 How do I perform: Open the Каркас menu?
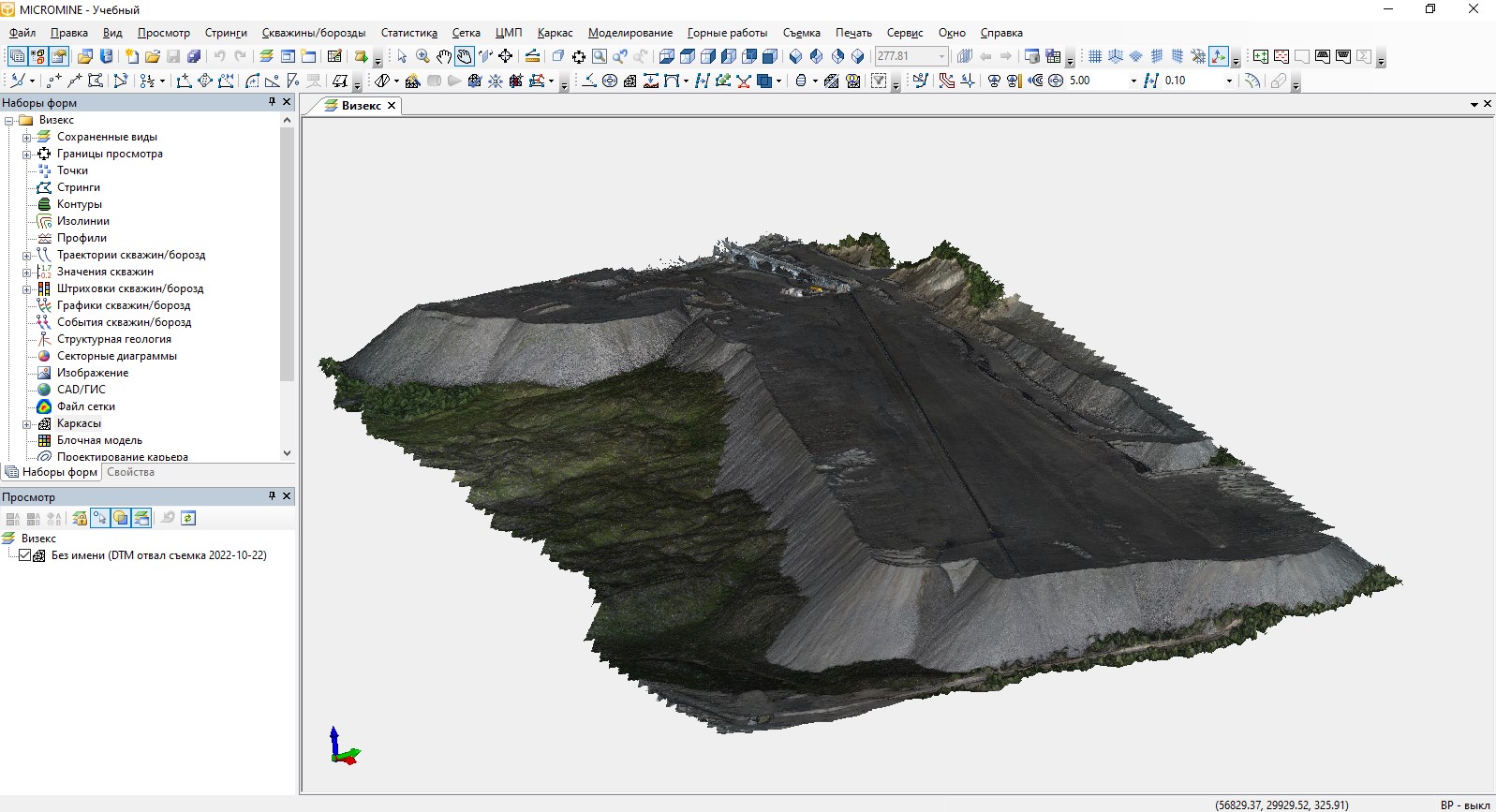click(555, 33)
